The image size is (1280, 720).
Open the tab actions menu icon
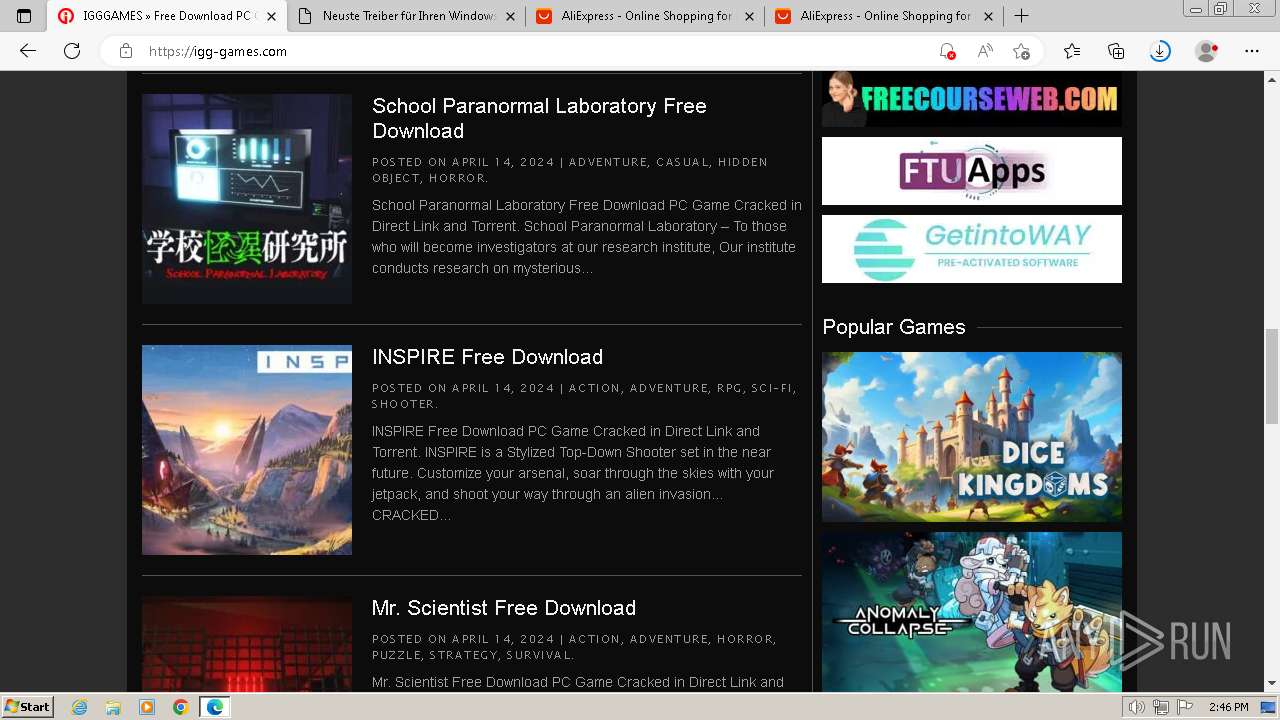(24, 16)
